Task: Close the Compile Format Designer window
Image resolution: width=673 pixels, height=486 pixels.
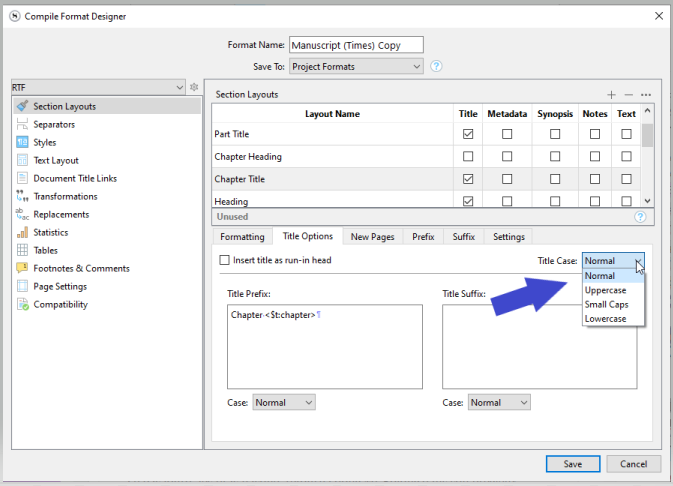Action: pos(659,16)
